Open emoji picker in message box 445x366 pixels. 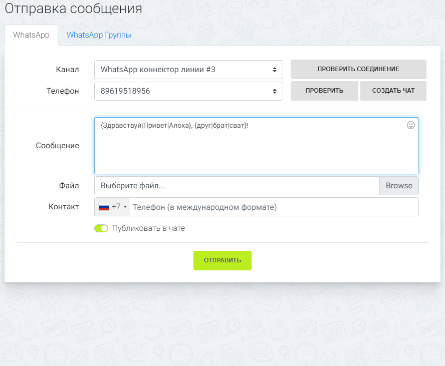(411, 125)
